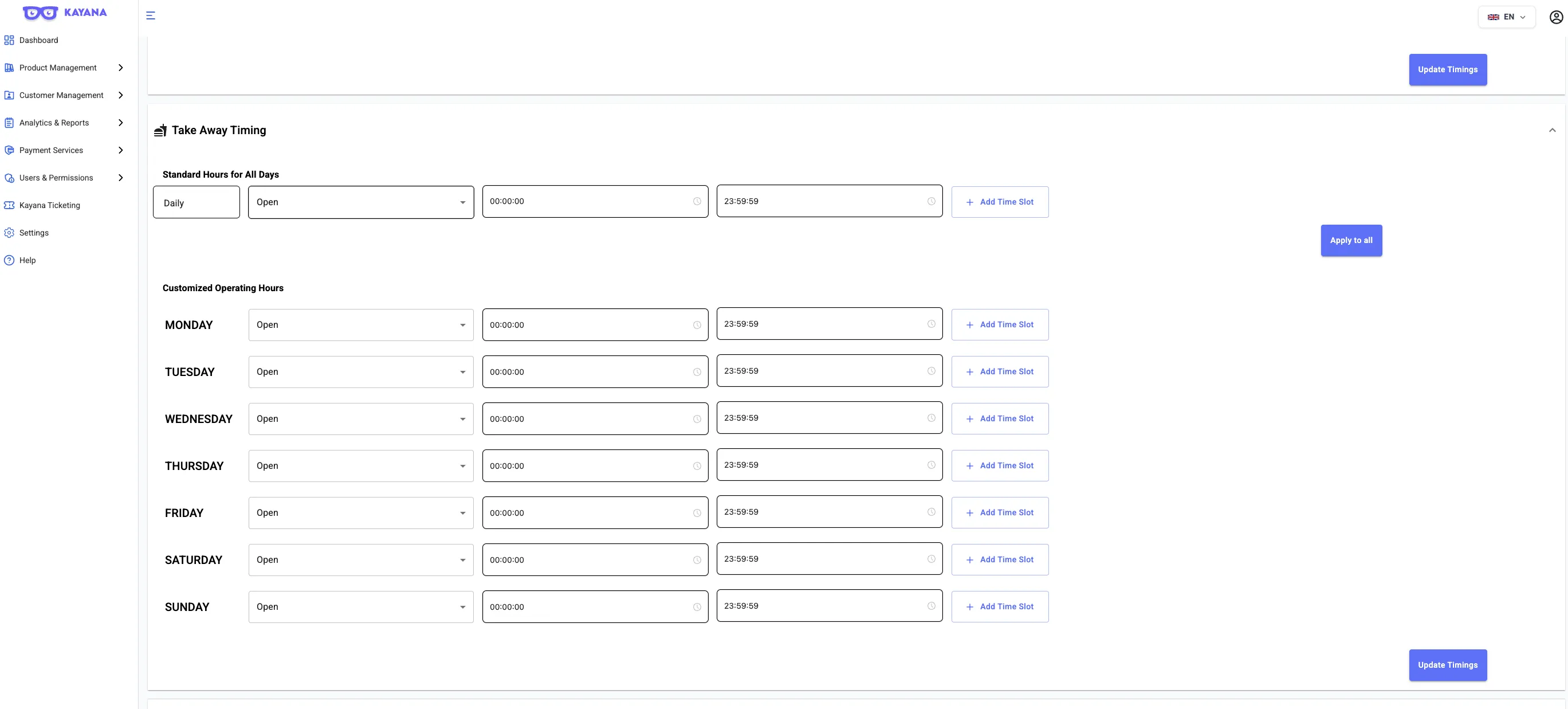Open Help menu item

pos(27,260)
